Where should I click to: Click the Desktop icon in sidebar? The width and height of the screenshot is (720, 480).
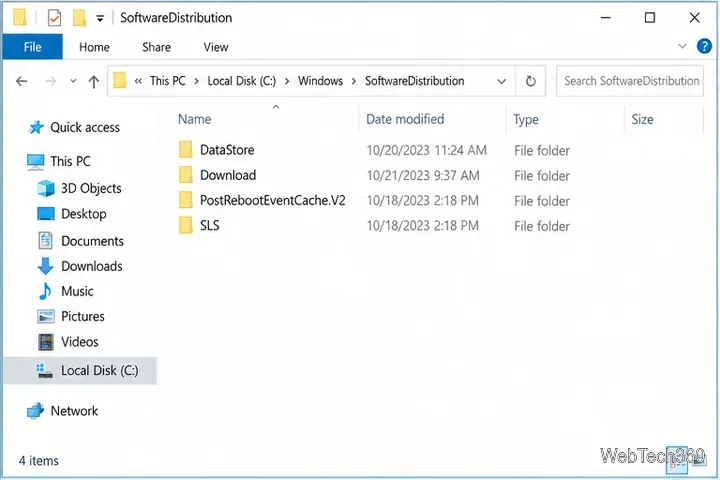pos(45,214)
